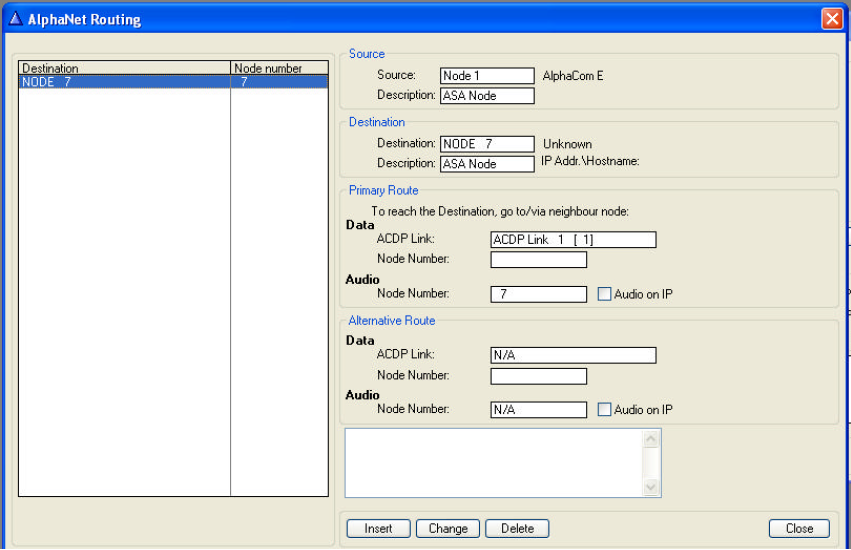Click the Destination field showing NODE 7
Viewport: 851px width, 550px height.
point(487,144)
